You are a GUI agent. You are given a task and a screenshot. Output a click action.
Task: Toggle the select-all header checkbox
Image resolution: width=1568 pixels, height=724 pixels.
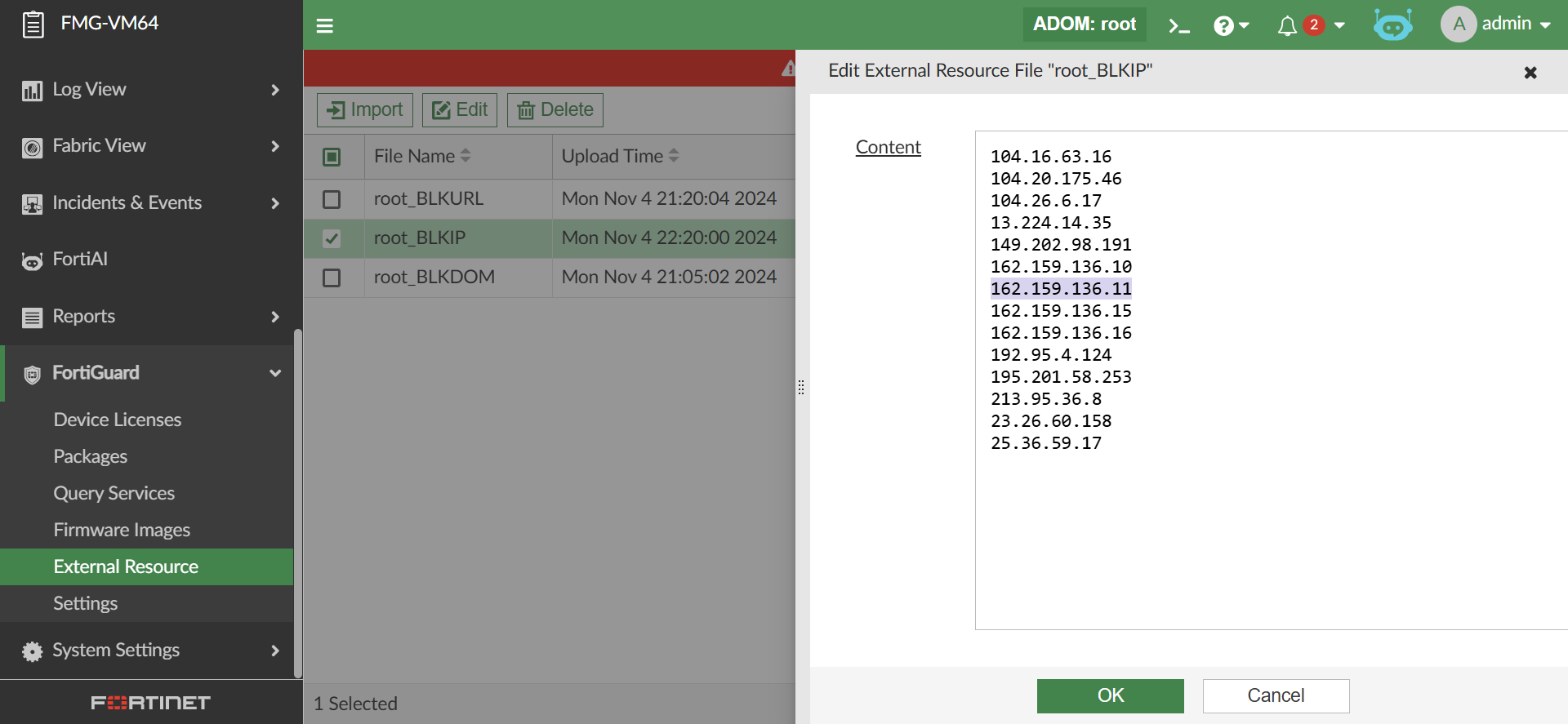click(332, 157)
